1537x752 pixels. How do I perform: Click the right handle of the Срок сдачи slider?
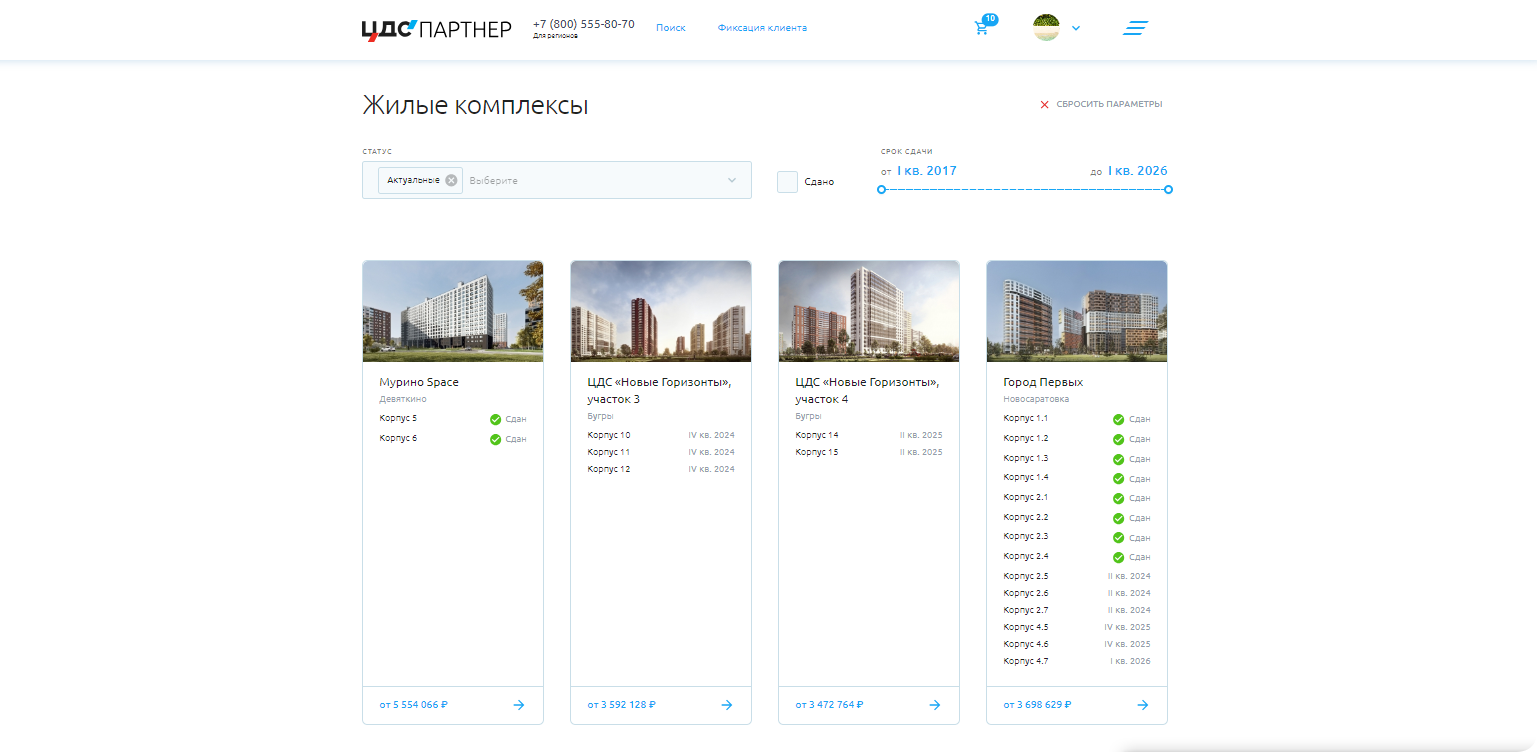1168,189
